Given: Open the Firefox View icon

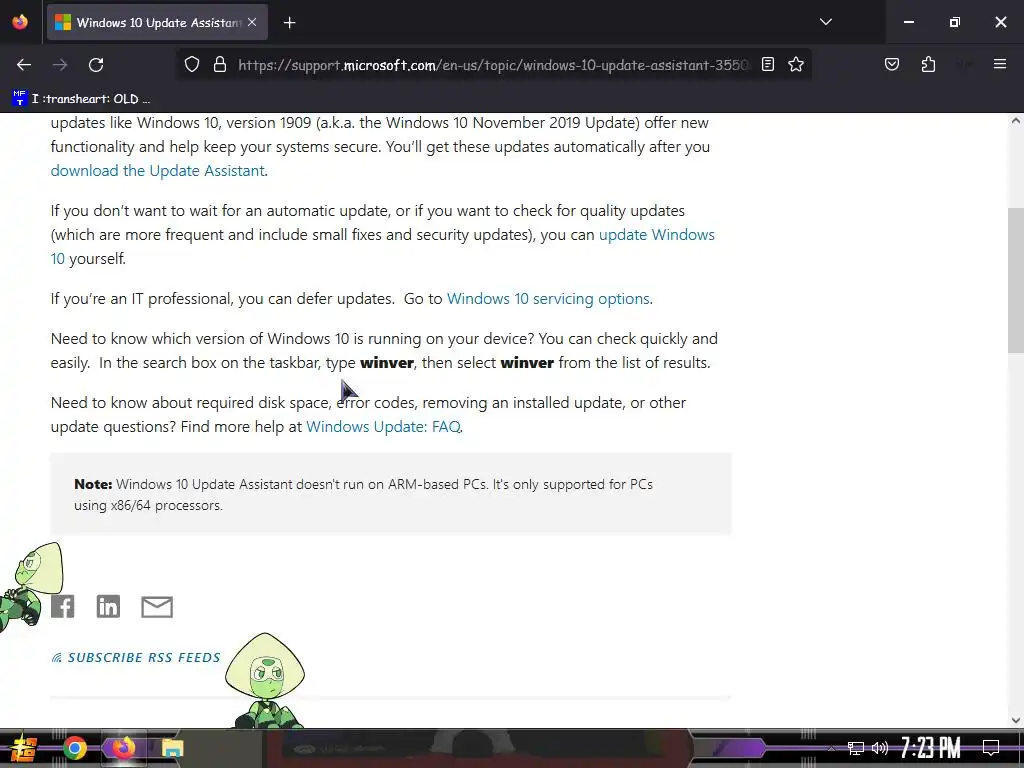Looking at the screenshot, I should tap(20, 22).
